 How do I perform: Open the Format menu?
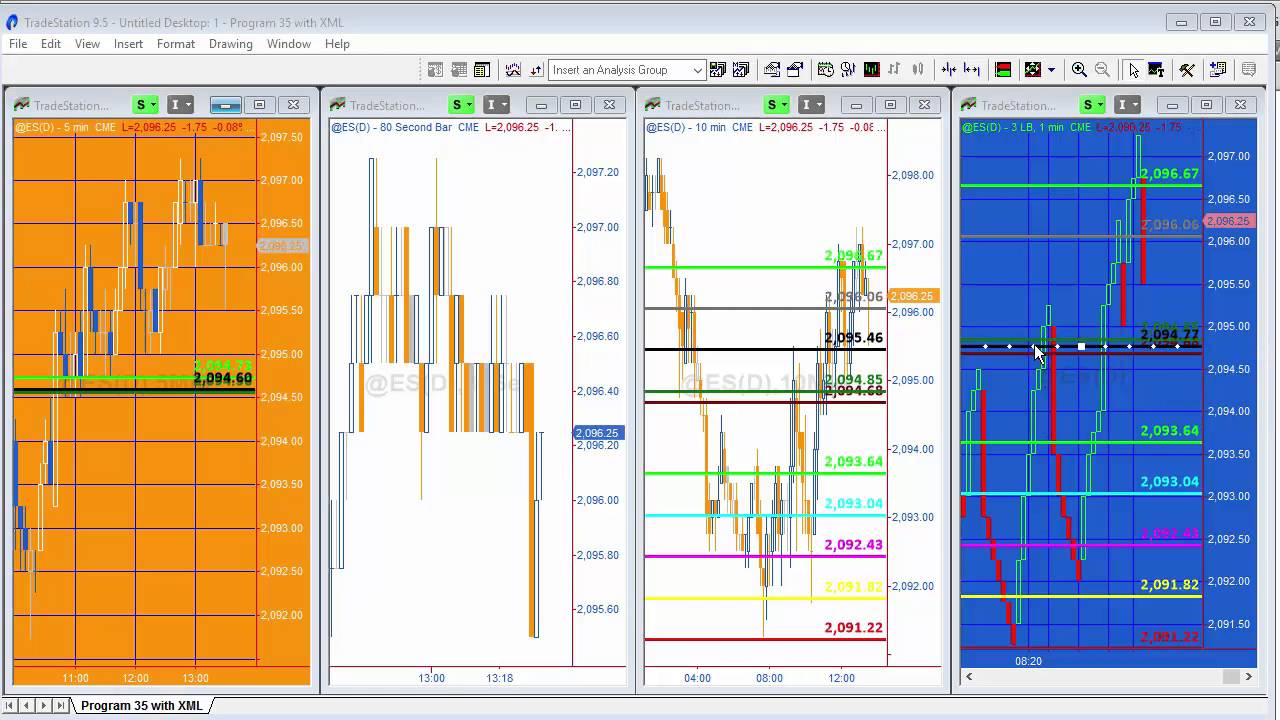coord(176,44)
